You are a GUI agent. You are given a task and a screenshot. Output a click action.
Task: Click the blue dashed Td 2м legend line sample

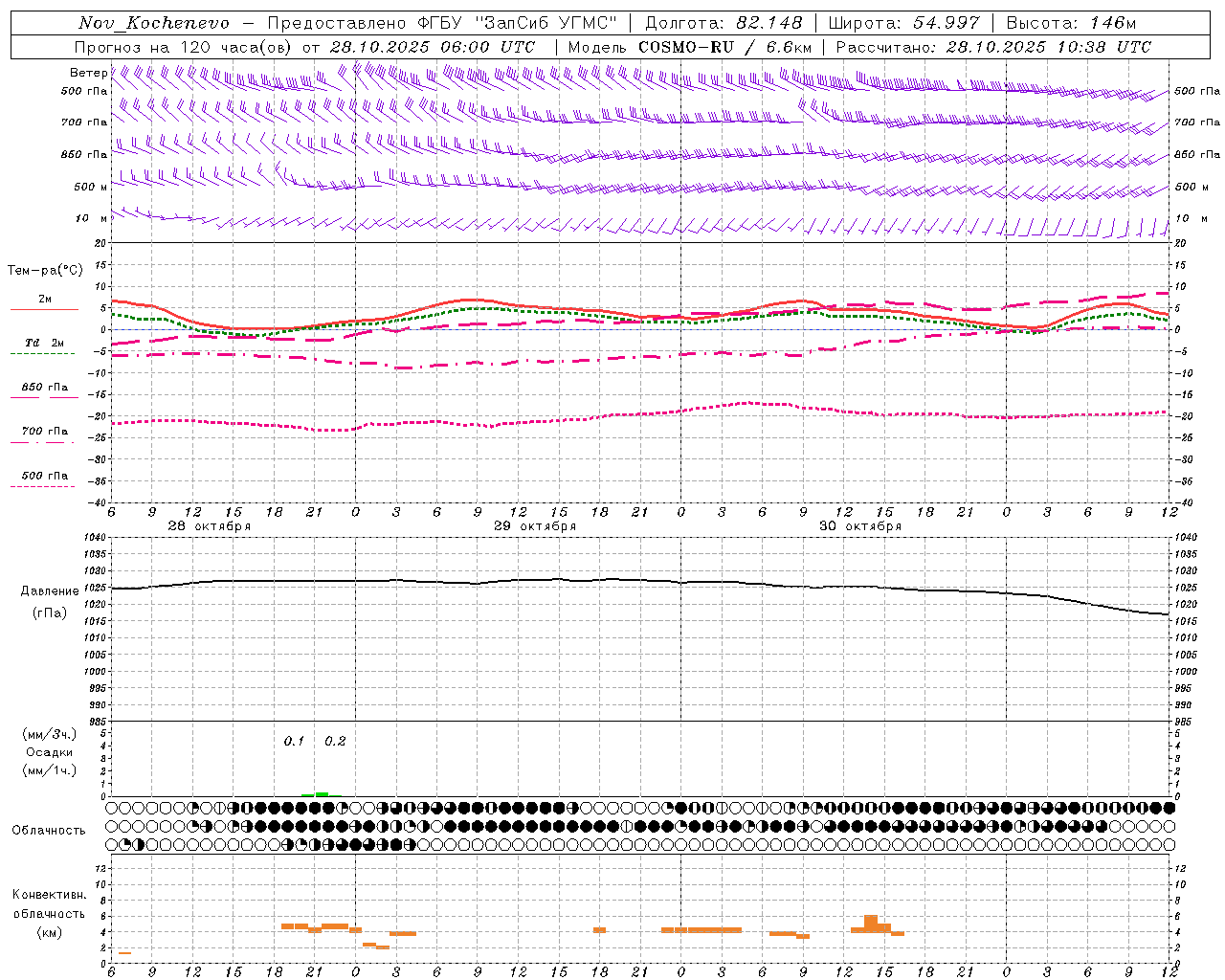click(42, 354)
